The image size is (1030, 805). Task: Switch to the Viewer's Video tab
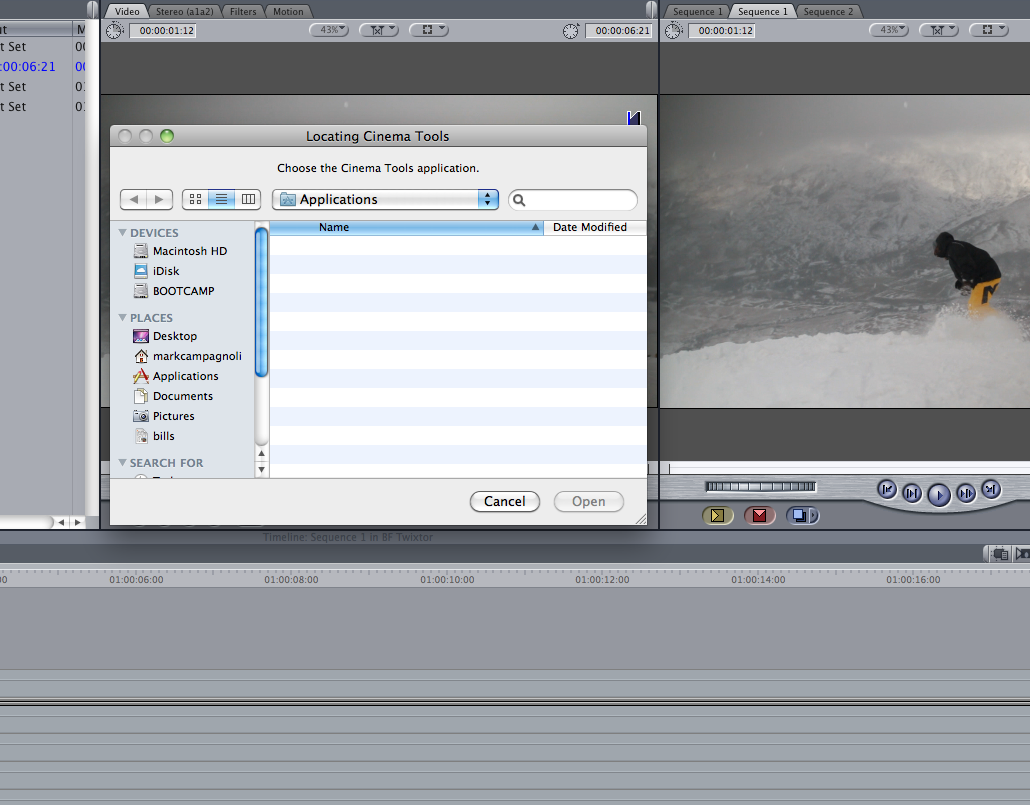127,11
